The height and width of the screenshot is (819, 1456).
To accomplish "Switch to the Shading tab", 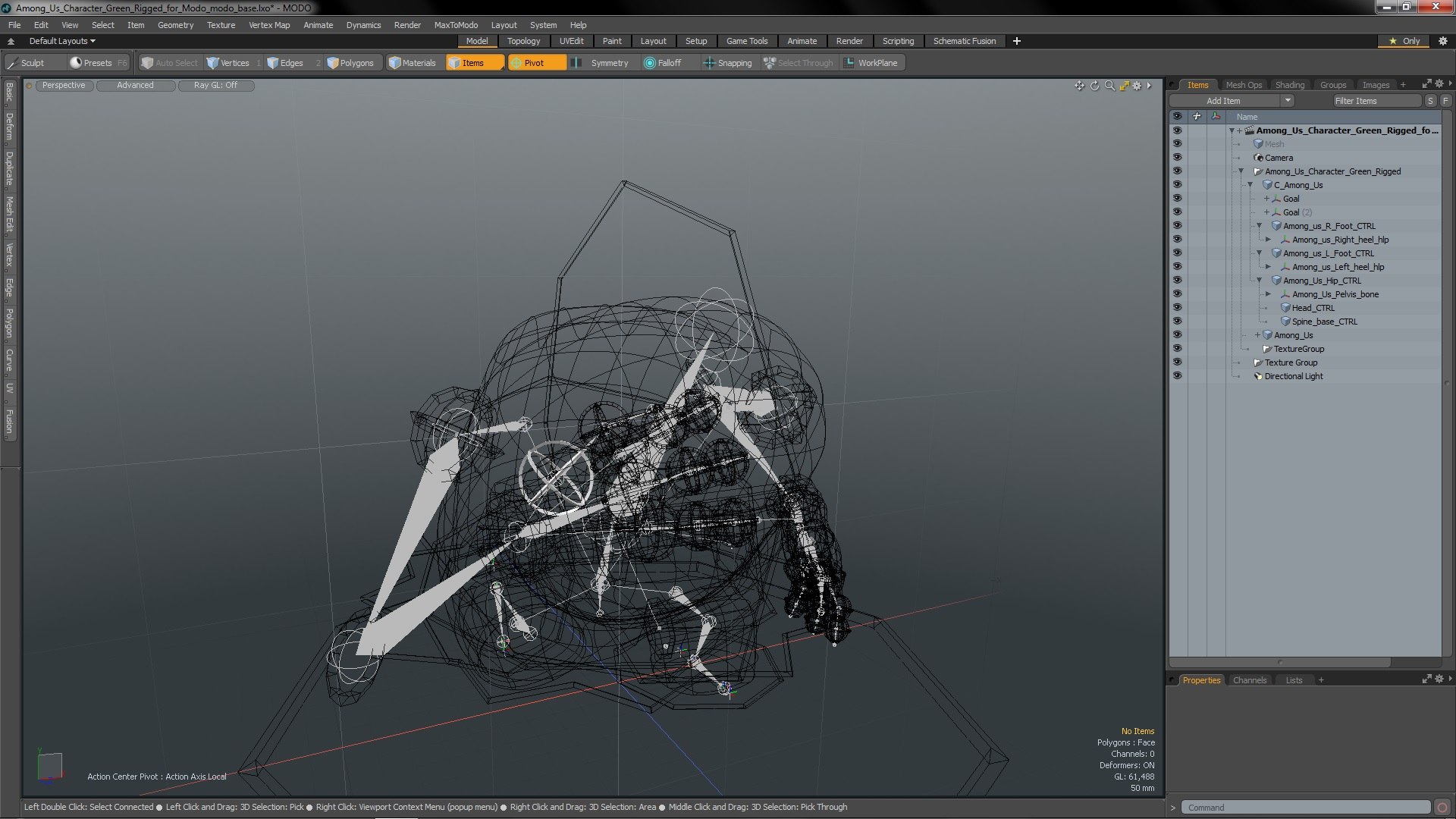I will click(x=1289, y=85).
